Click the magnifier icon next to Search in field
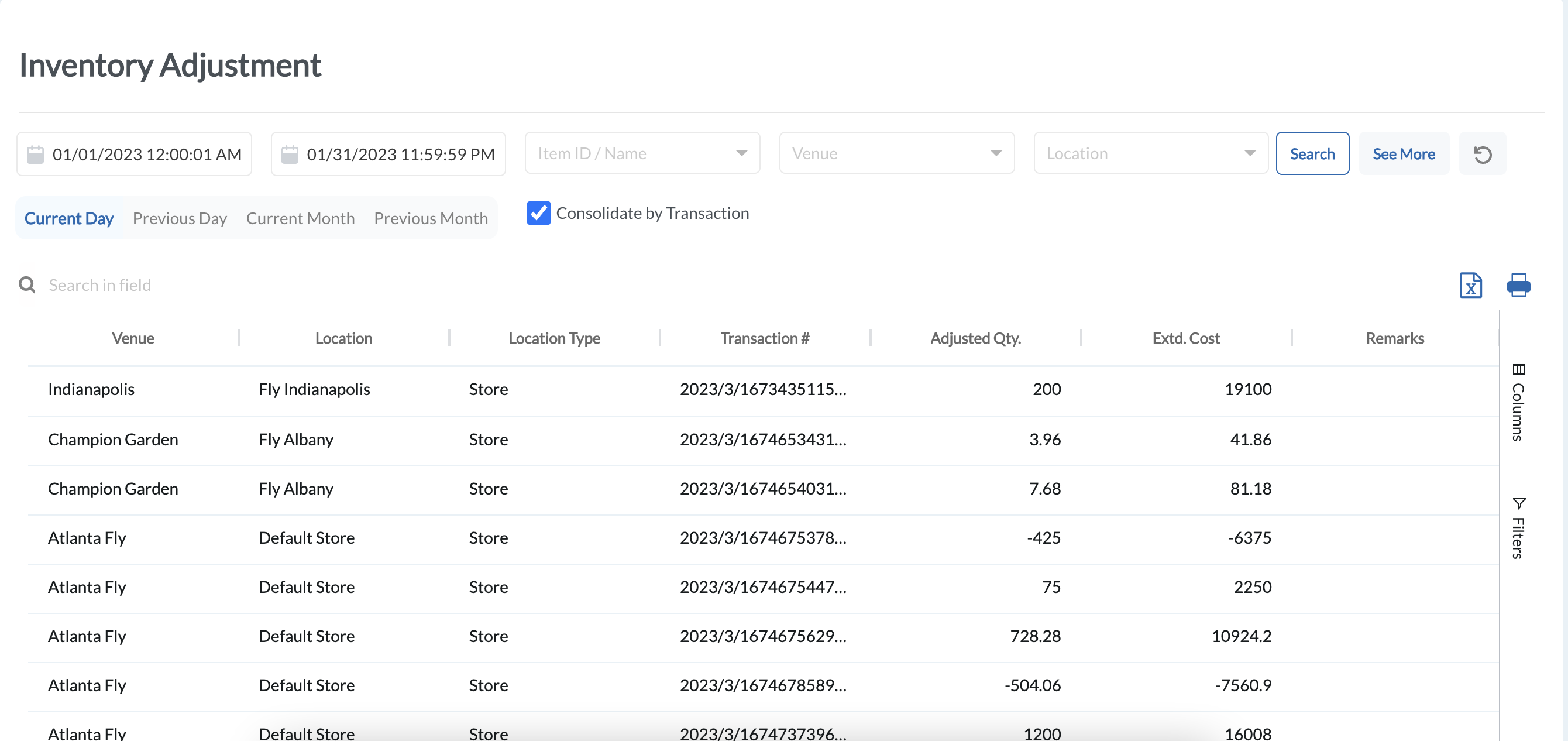Screen dimensions: 1568x741 pos(27,284)
